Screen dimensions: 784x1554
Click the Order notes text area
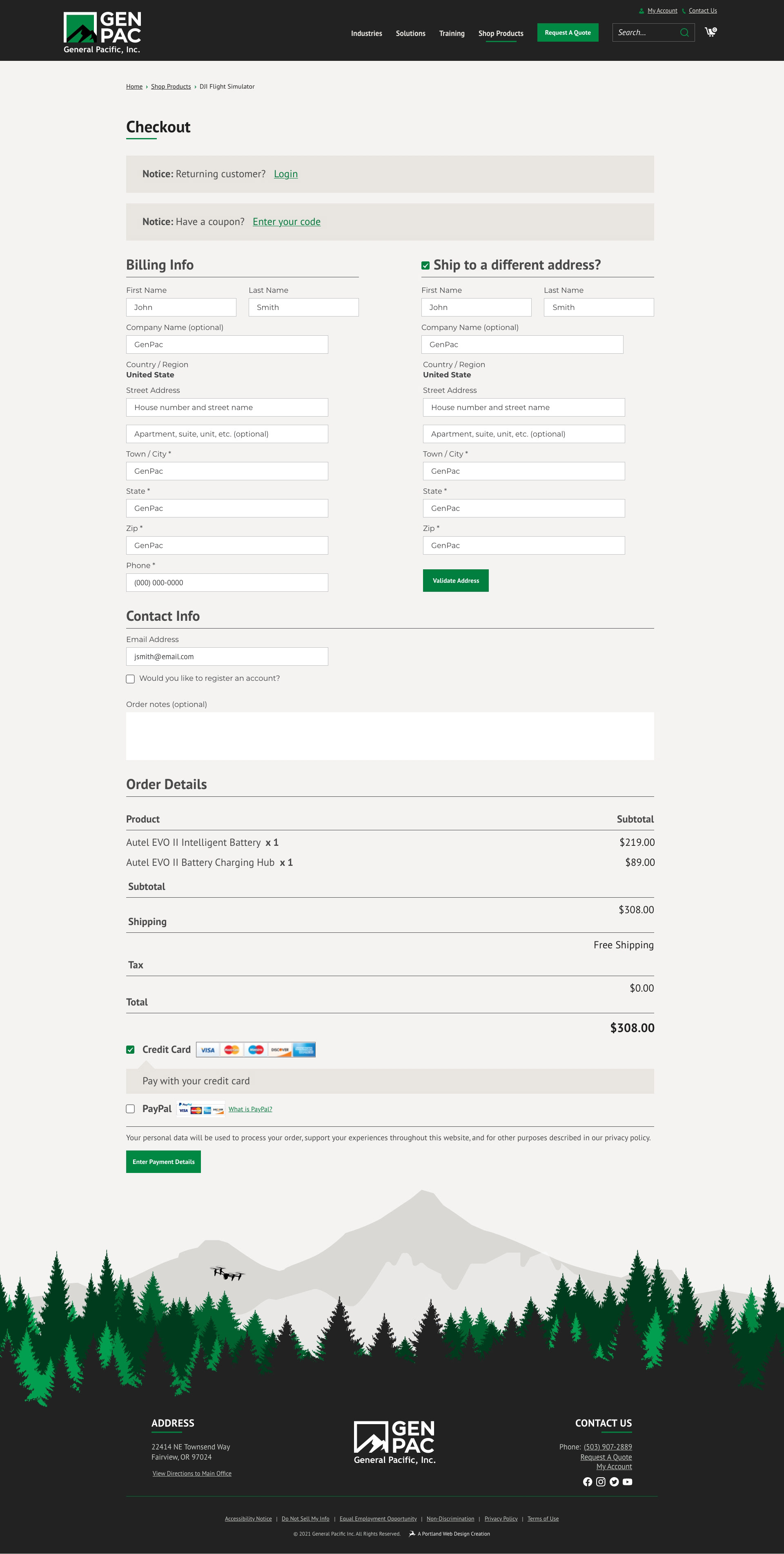click(390, 736)
